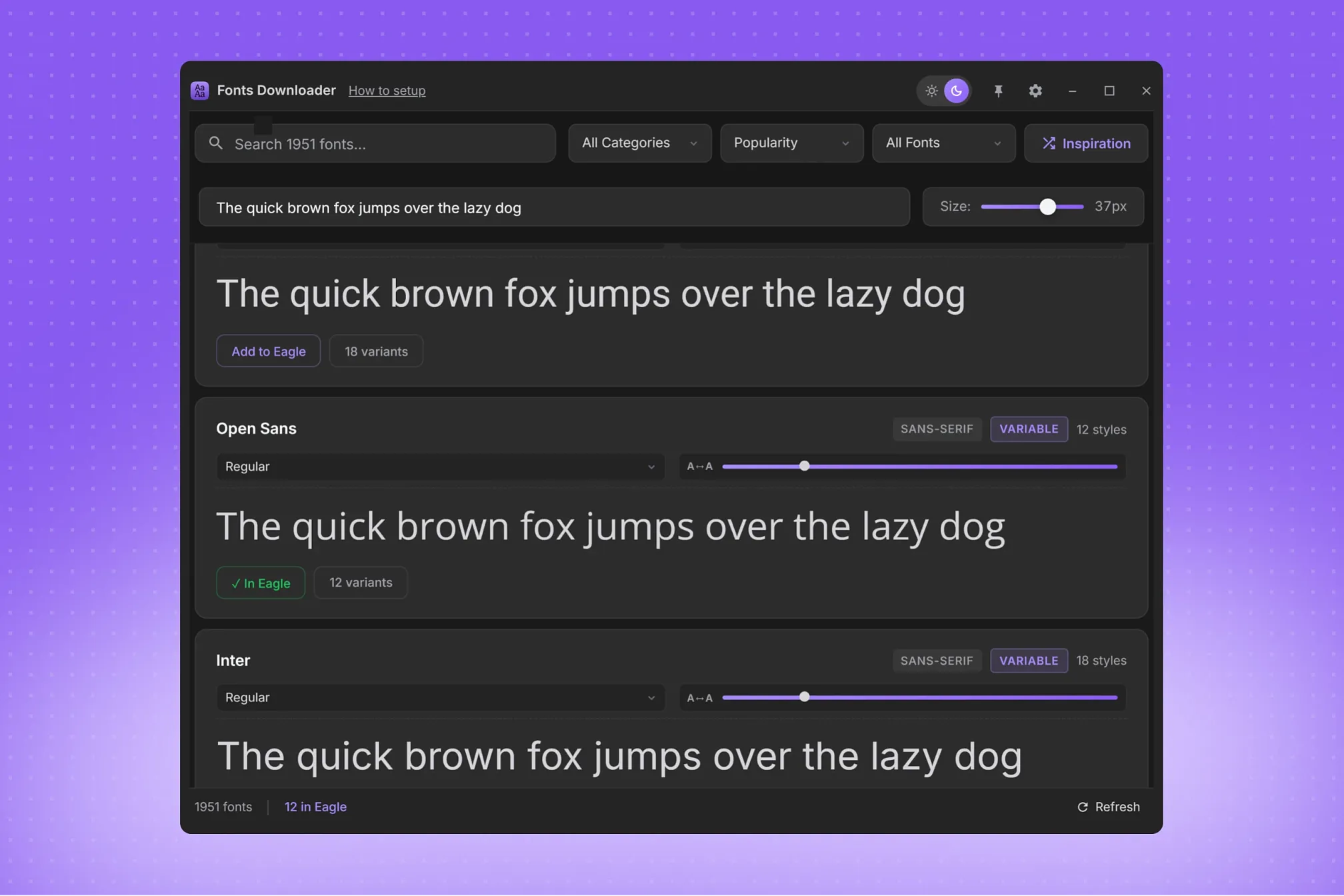The width and height of the screenshot is (1344, 896).
Task: Click the Fonts Downloader app logo icon
Action: 199,91
